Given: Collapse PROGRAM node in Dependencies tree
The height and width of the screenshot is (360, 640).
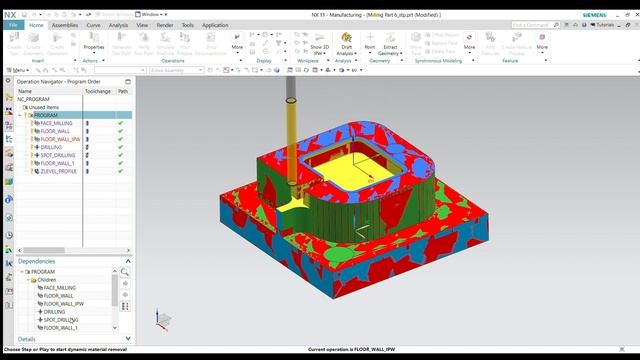Looking at the screenshot, I should point(22,272).
